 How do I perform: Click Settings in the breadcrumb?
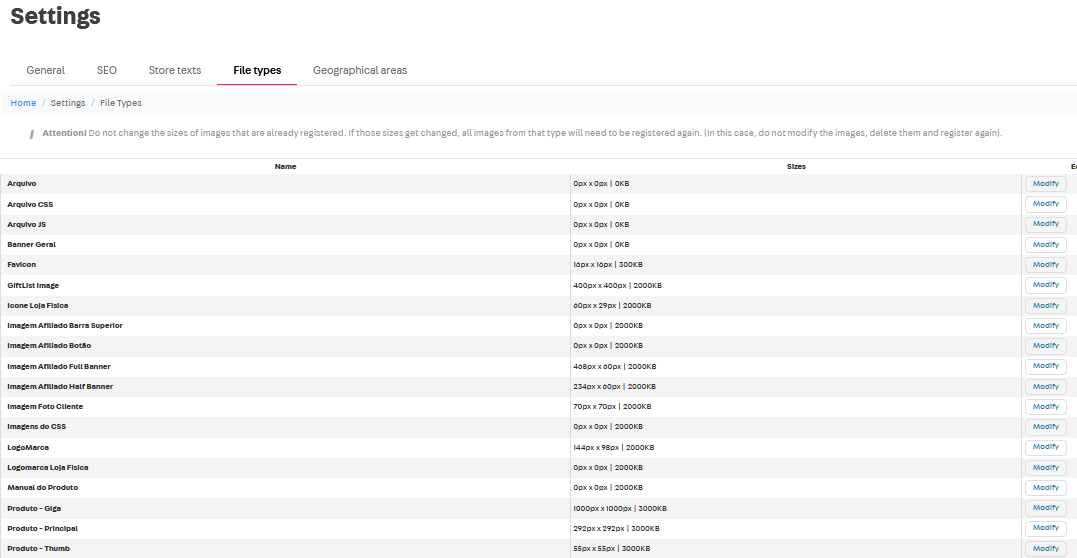[68, 103]
